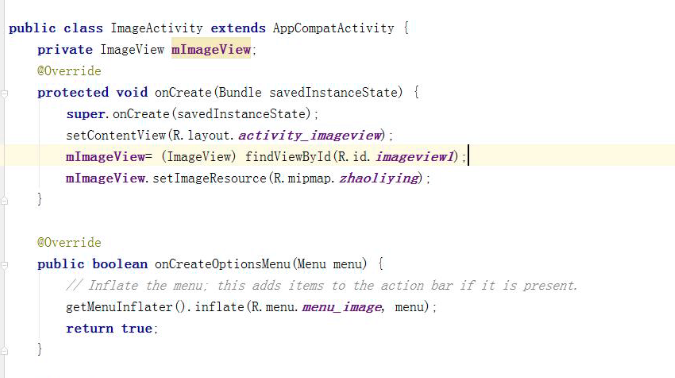Image resolution: width=675 pixels, height=378 pixels.
Task: Click the (ImageView) cast expression
Action: click(199, 157)
